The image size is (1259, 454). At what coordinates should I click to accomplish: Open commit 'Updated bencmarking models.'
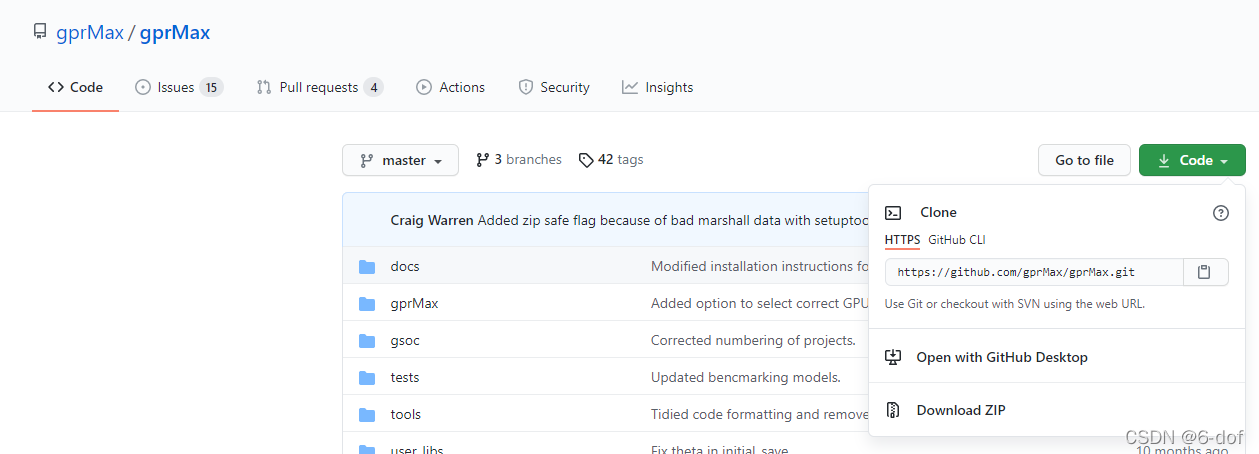746,378
